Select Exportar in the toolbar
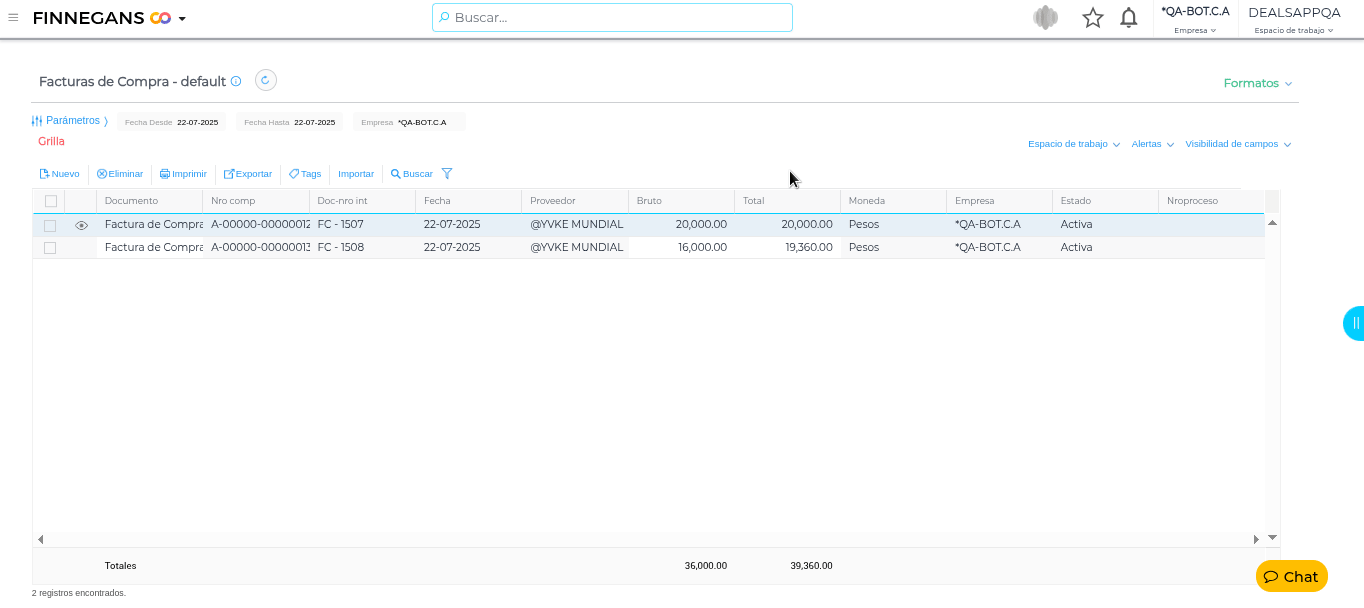Viewport: 1364px width, 608px height. point(248,174)
